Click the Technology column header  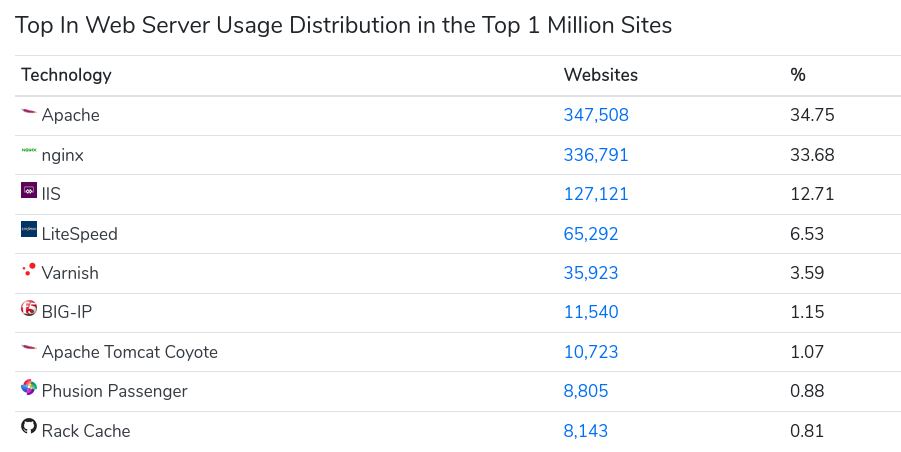(66, 75)
